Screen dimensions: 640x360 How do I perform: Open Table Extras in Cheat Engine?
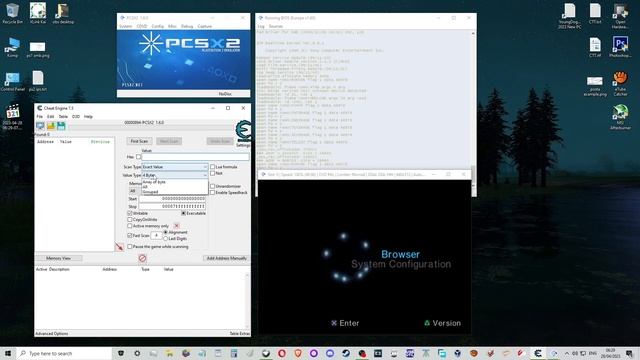coord(240,334)
